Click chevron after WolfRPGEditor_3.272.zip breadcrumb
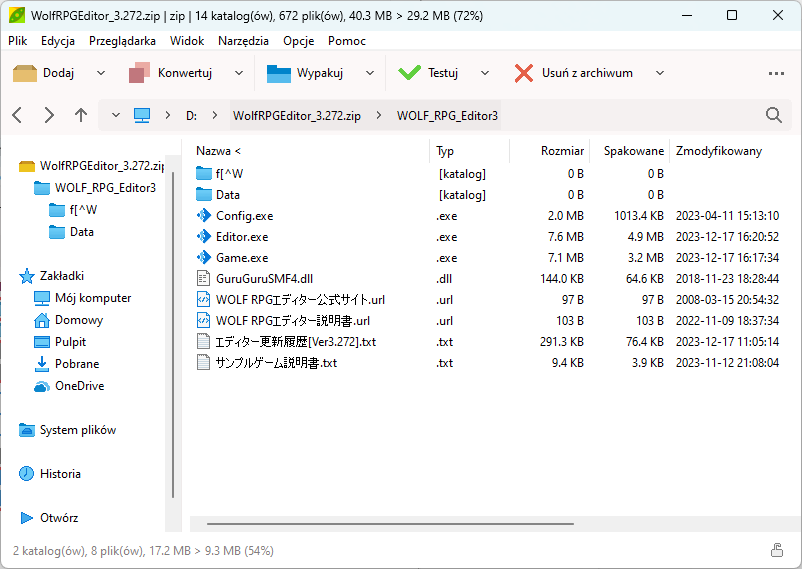 click(378, 116)
